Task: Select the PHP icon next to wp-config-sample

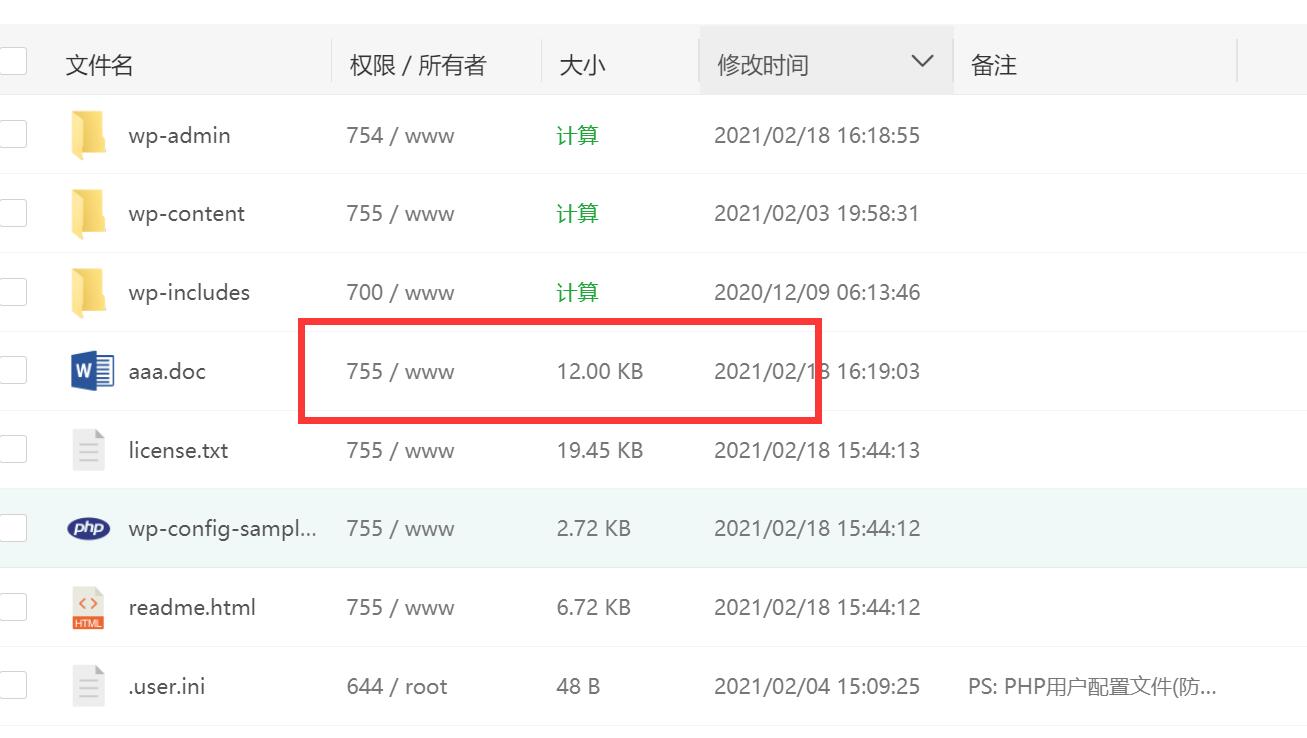Action: [x=88, y=528]
